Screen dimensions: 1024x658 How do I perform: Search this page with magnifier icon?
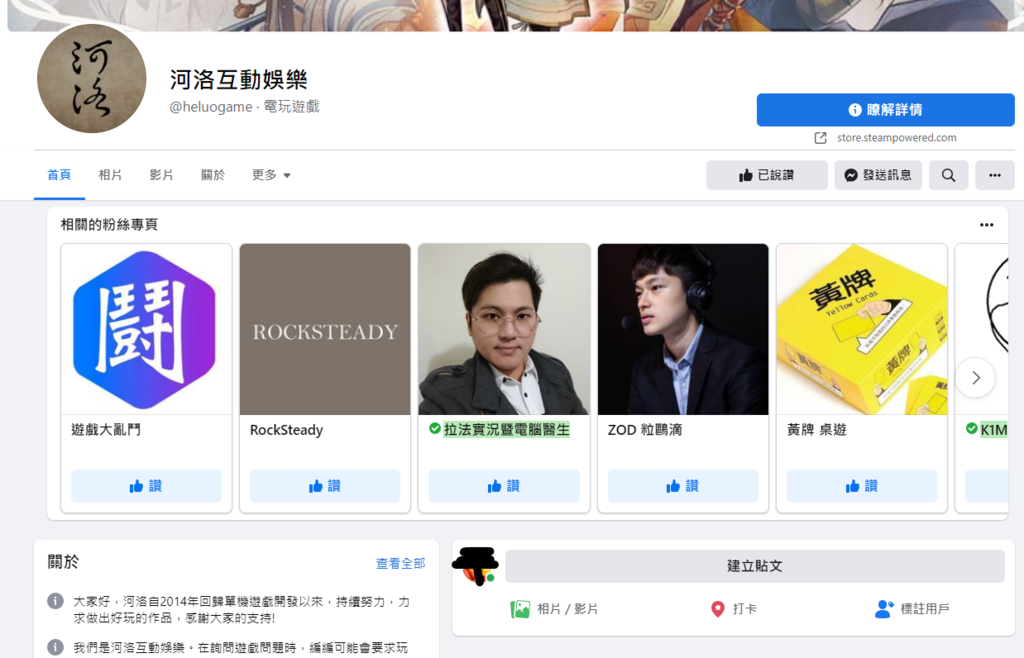[948, 175]
